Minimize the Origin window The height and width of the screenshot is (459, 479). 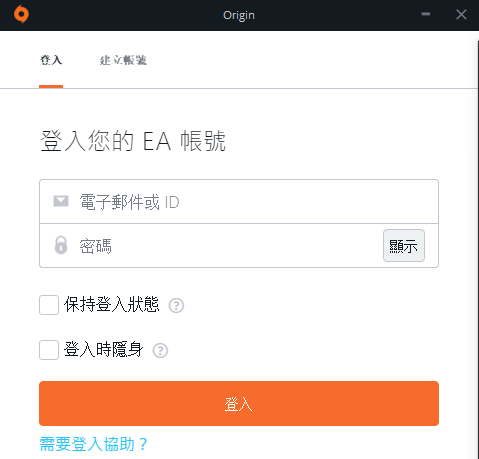point(426,14)
